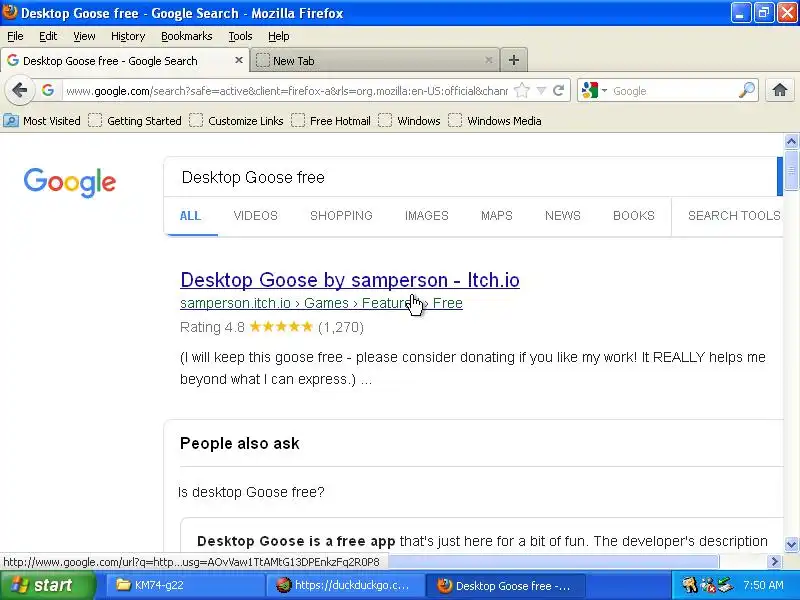The height and width of the screenshot is (600, 800).
Task: Open the Windows Media bookmark
Action: pos(494,121)
